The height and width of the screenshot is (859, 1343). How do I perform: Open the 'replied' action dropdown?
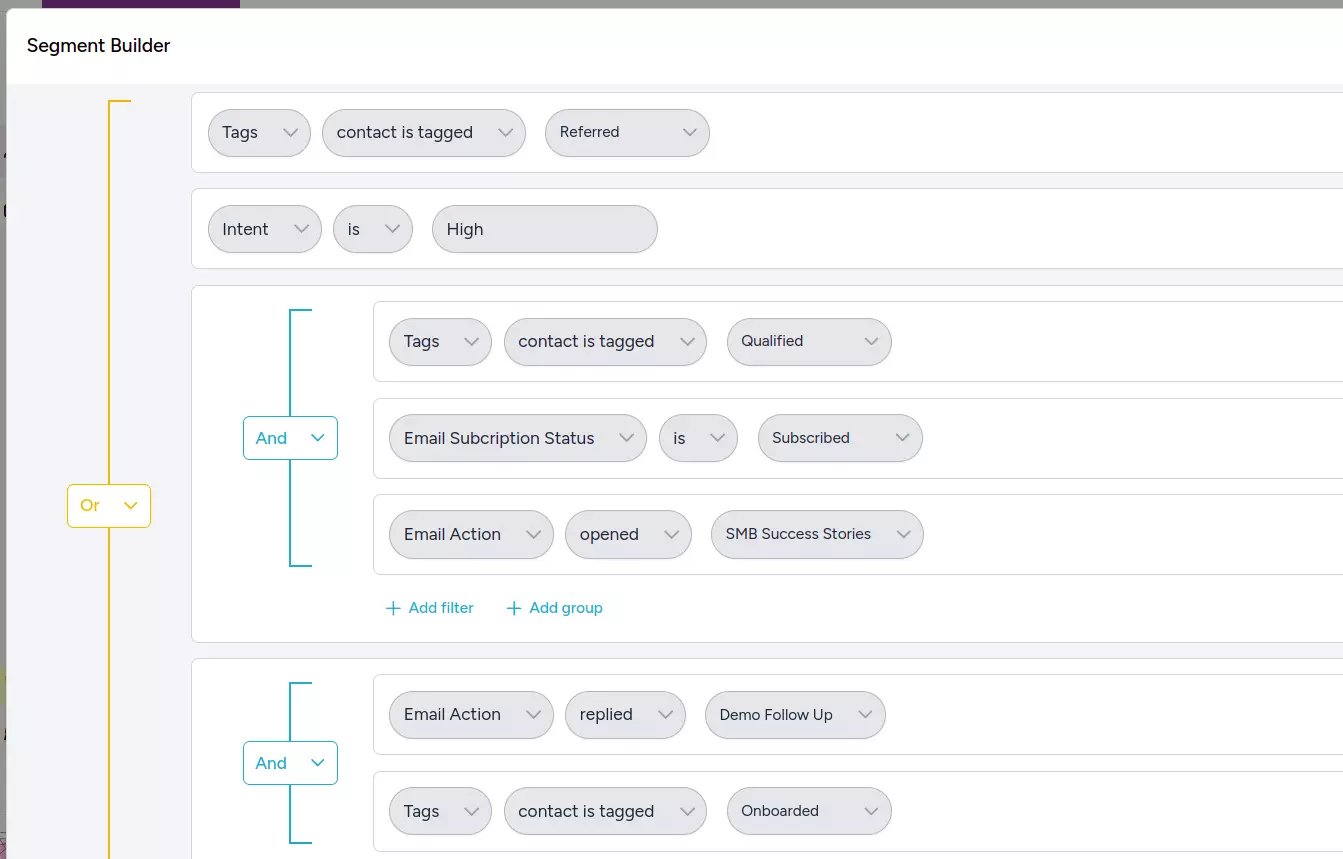coord(625,715)
